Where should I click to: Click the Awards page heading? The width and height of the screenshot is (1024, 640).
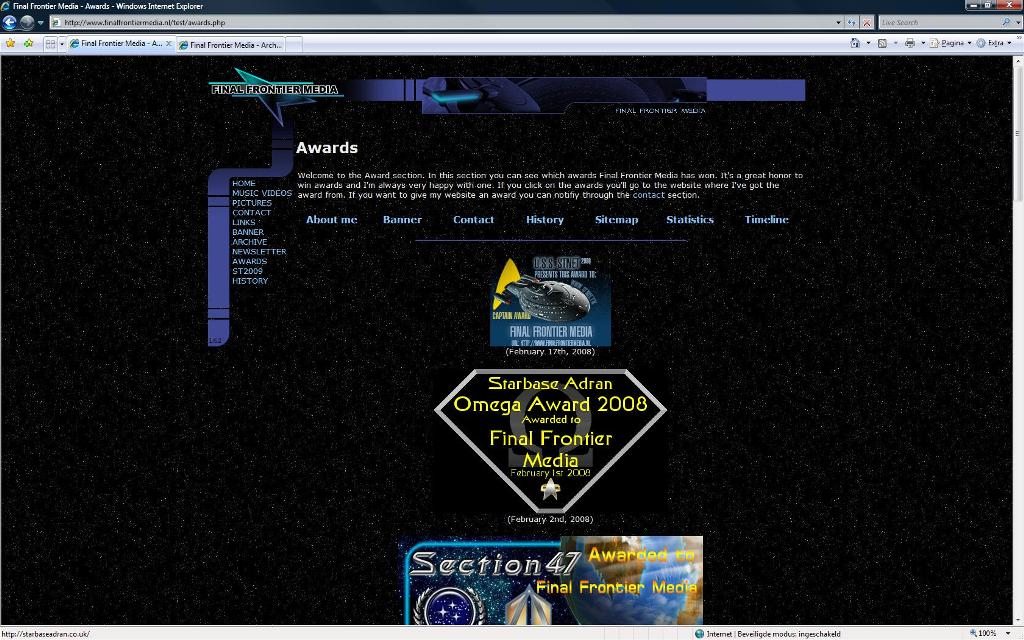pos(327,148)
